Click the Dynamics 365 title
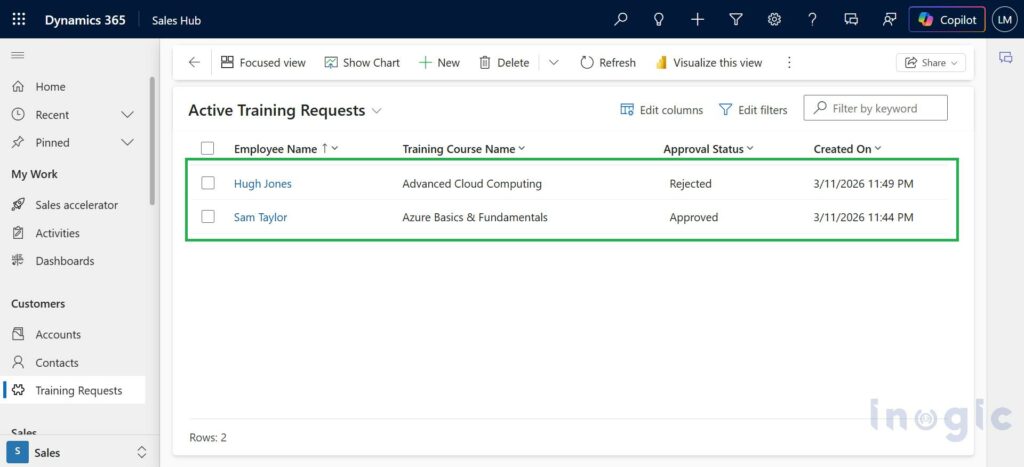This screenshot has height=467, width=1024. (85, 20)
